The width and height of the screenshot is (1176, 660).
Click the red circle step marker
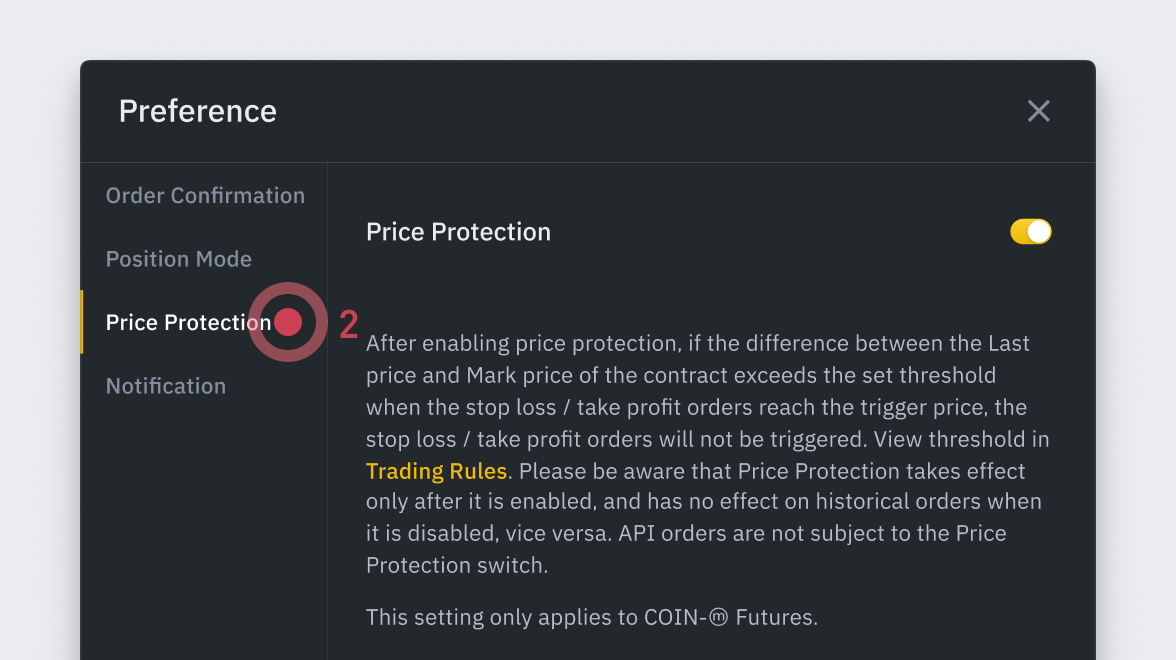pyautogui.click(x=288, y=322)
